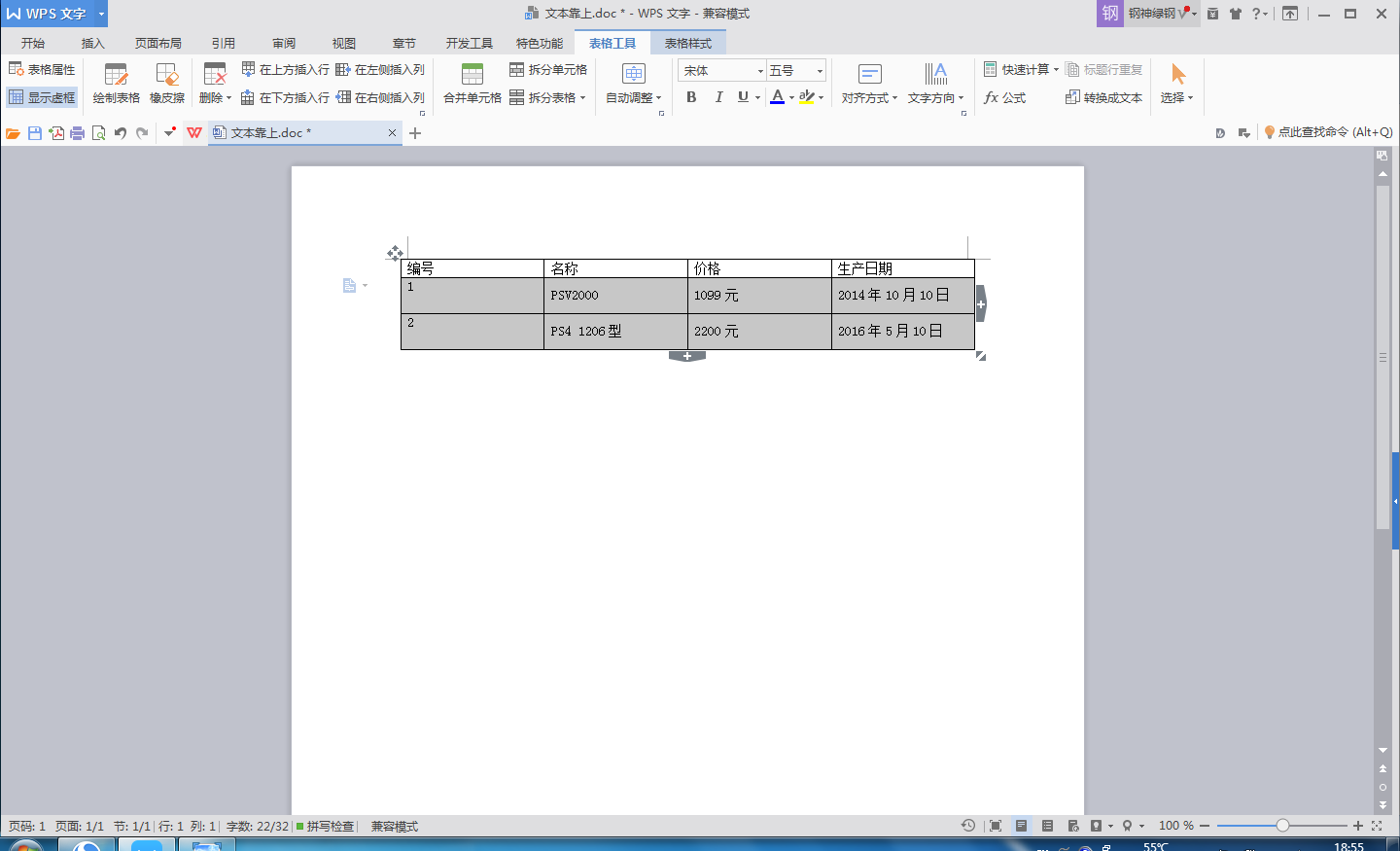
Task: Open 表格属性 table properties
Action: (x=42, y=69)
